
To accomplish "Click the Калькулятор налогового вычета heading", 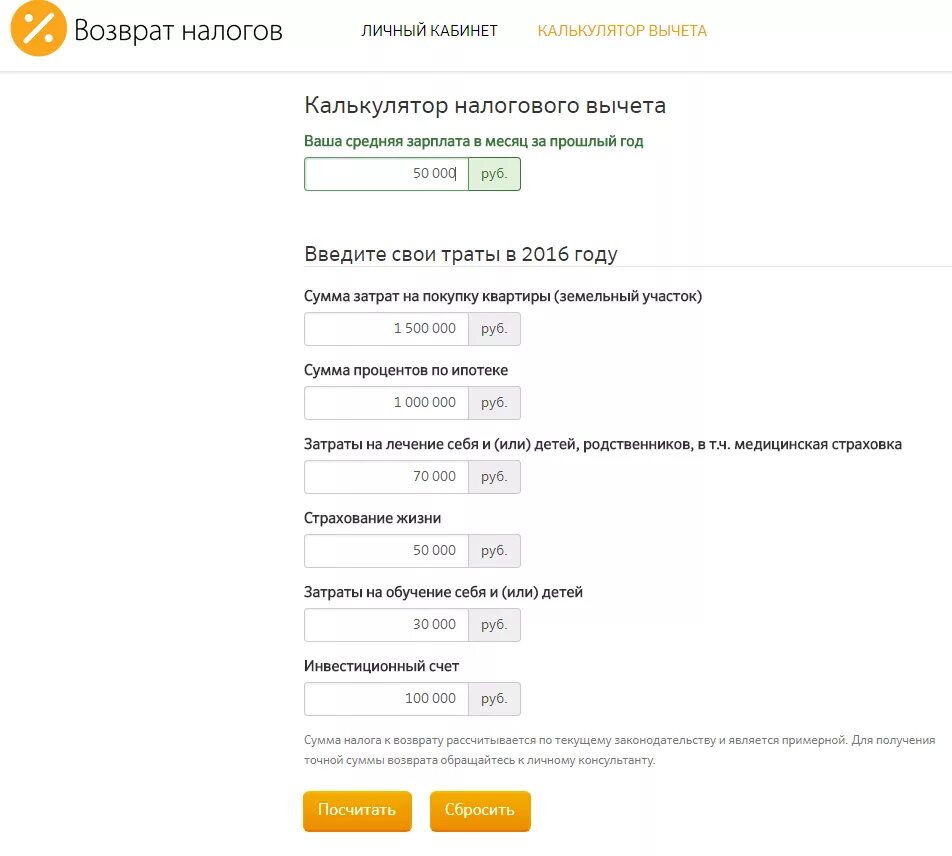I will [485, 106].
